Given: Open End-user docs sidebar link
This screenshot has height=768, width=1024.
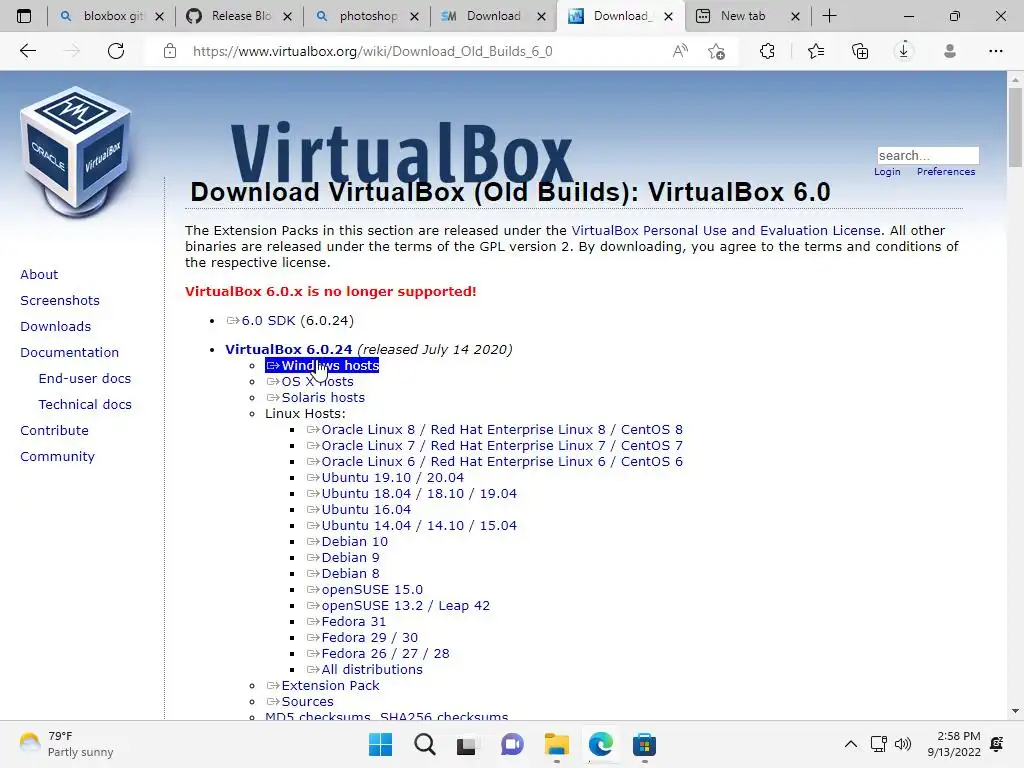Looking at the screenshot, I should pyautogui.click(x=85, y=379).
